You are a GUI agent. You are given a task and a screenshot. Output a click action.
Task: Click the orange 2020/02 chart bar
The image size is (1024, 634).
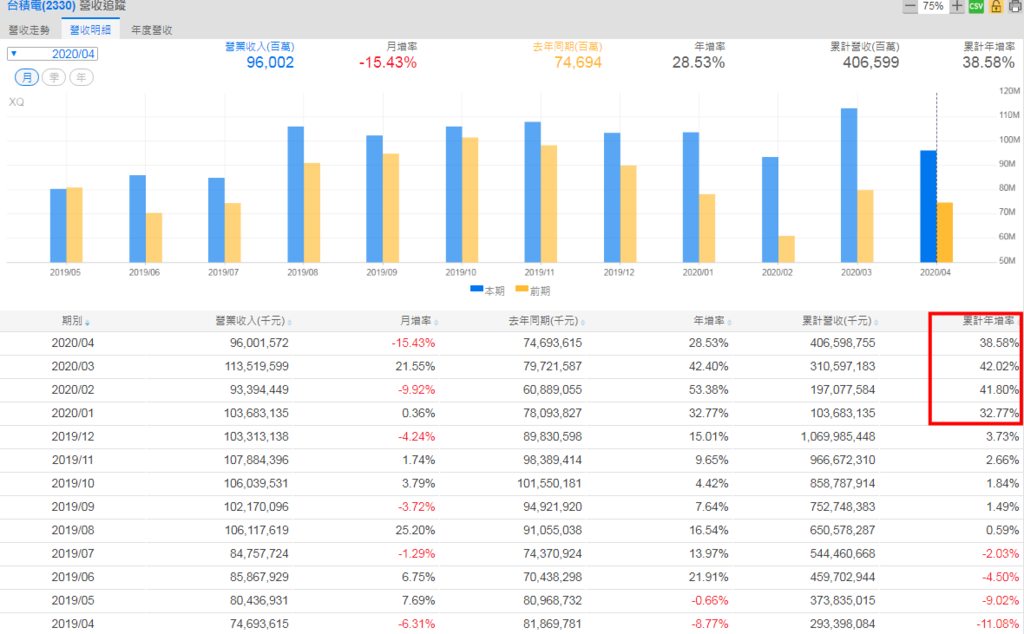786,249
